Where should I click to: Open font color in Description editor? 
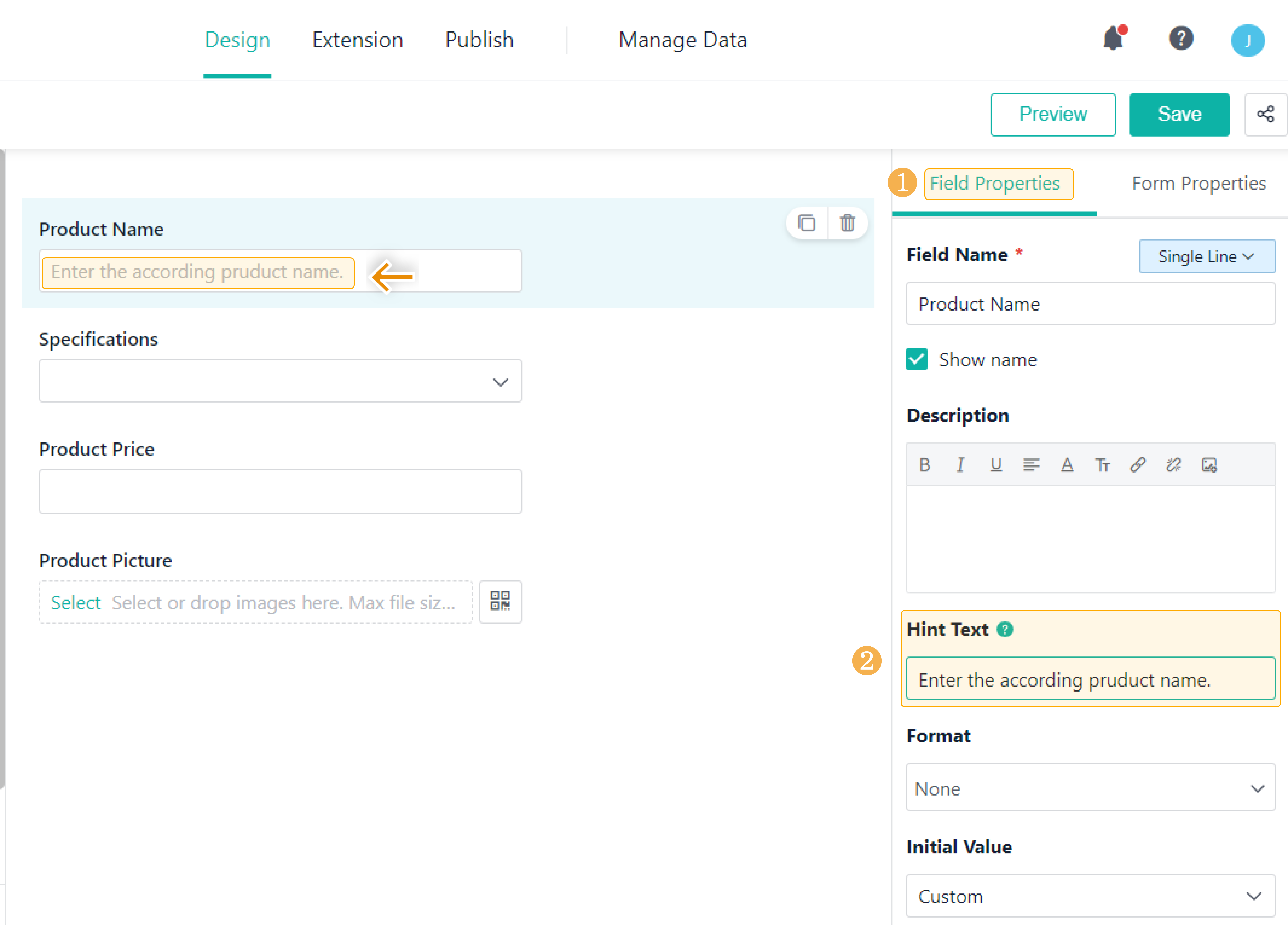(1067, 465)
